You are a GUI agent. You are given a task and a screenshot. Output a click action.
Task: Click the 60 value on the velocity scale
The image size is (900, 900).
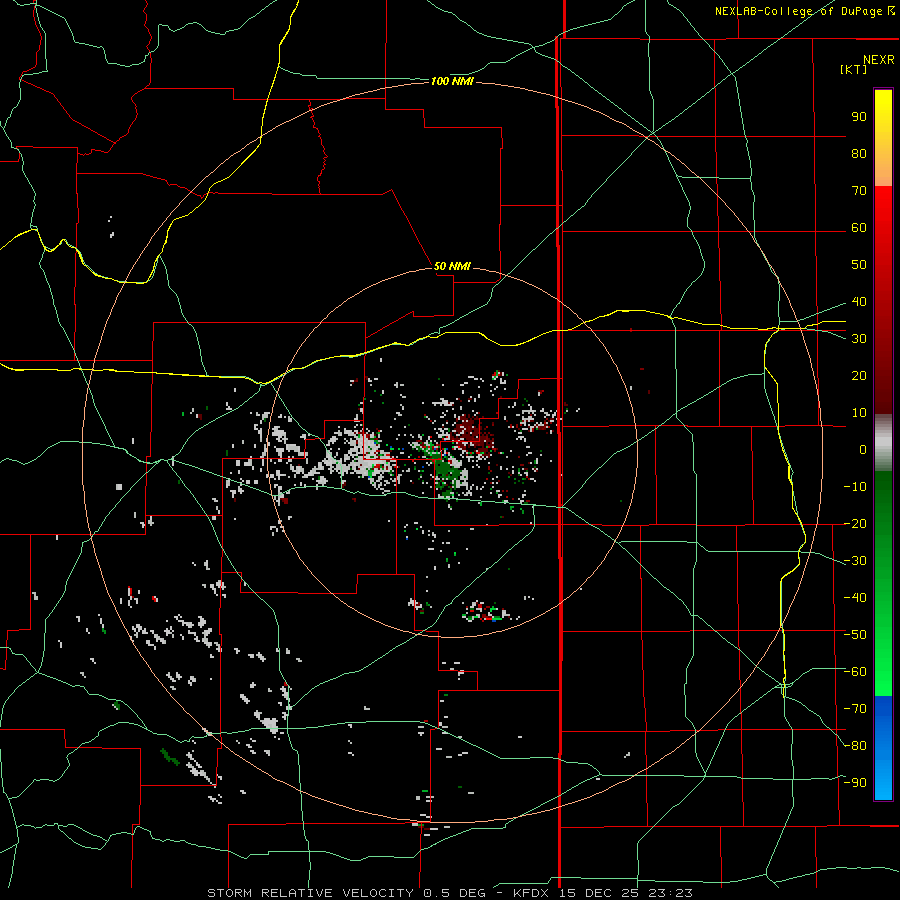[859, 228]
